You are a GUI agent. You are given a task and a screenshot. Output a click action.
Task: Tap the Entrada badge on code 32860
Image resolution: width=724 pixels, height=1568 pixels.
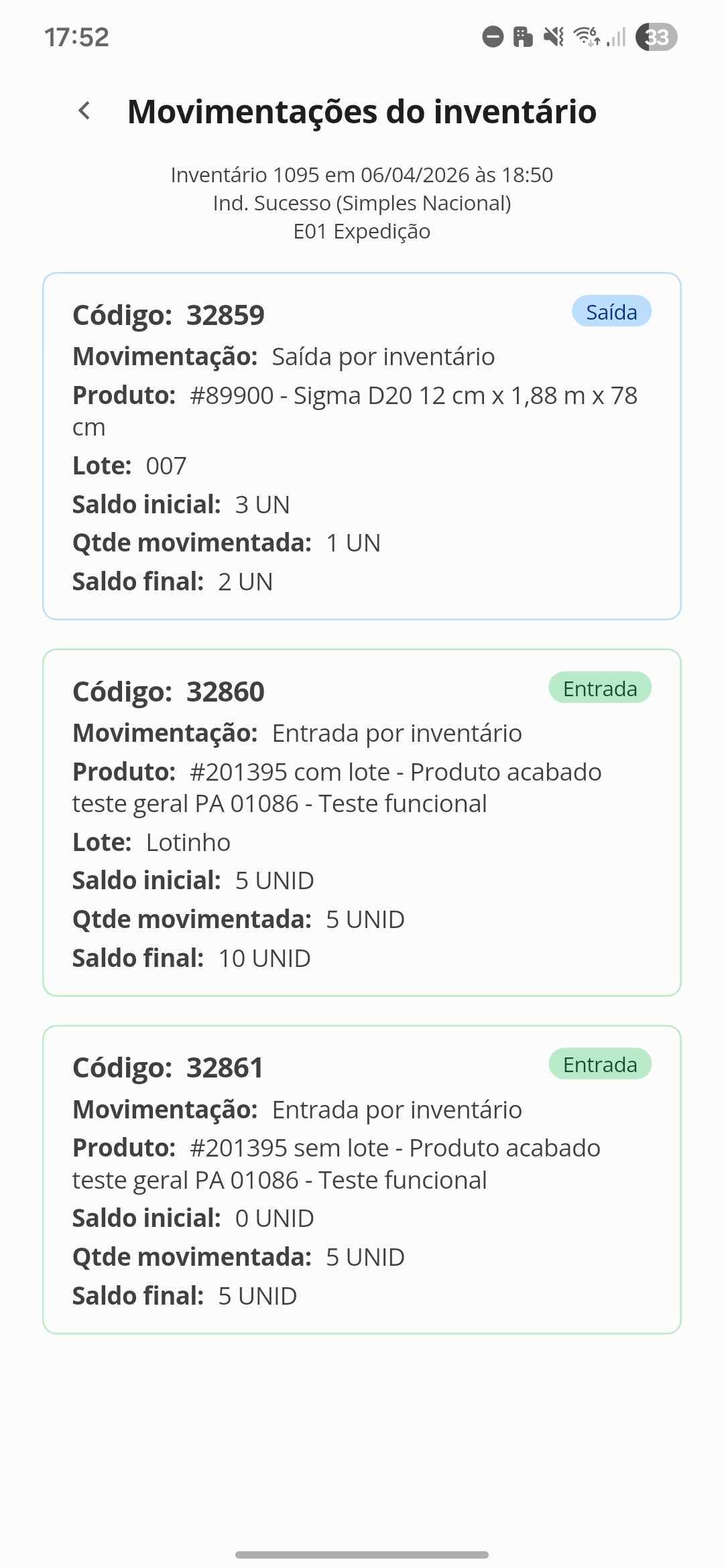[x=600, y=688]
